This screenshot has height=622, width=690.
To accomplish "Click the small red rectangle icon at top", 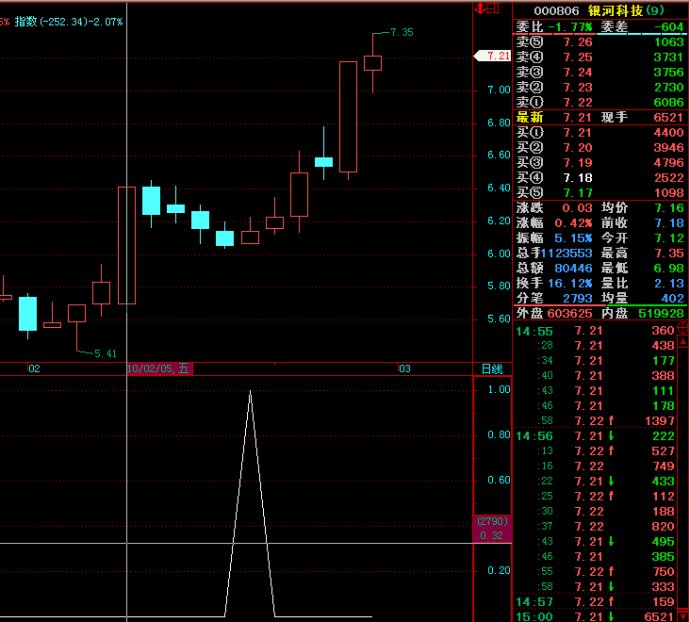I will [491, 9].
